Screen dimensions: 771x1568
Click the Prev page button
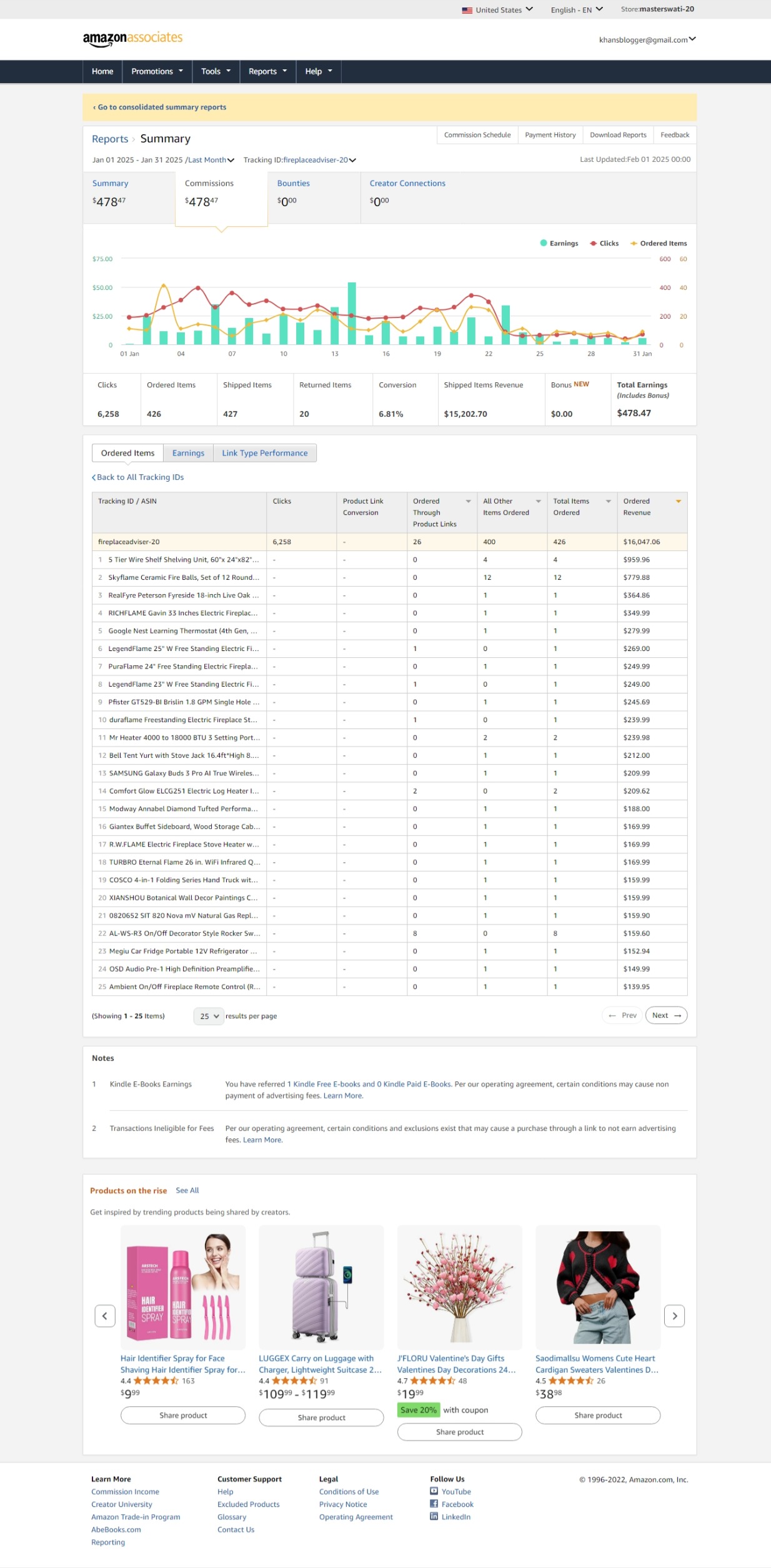click(622, 1015)
